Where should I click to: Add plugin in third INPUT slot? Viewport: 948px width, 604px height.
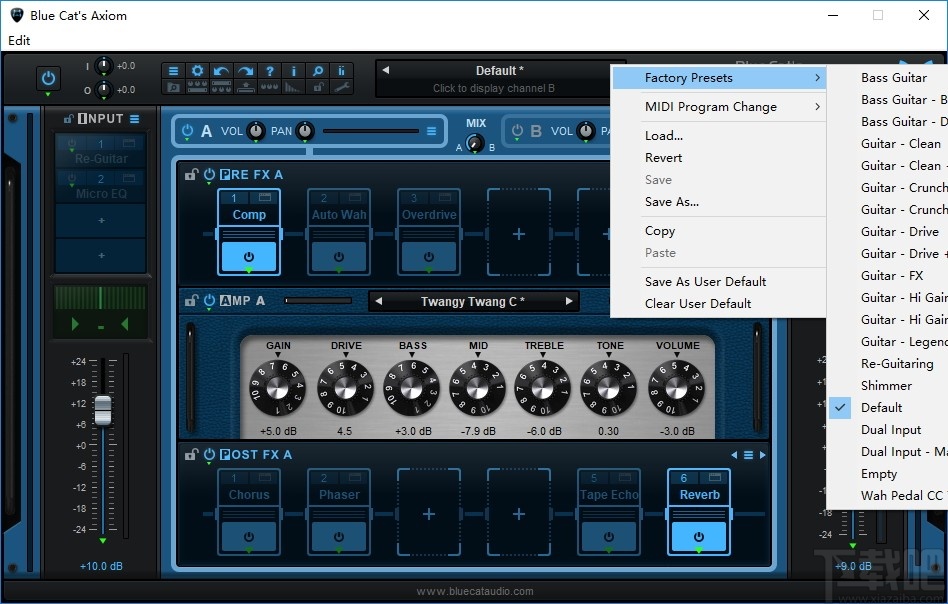[101, 221]
